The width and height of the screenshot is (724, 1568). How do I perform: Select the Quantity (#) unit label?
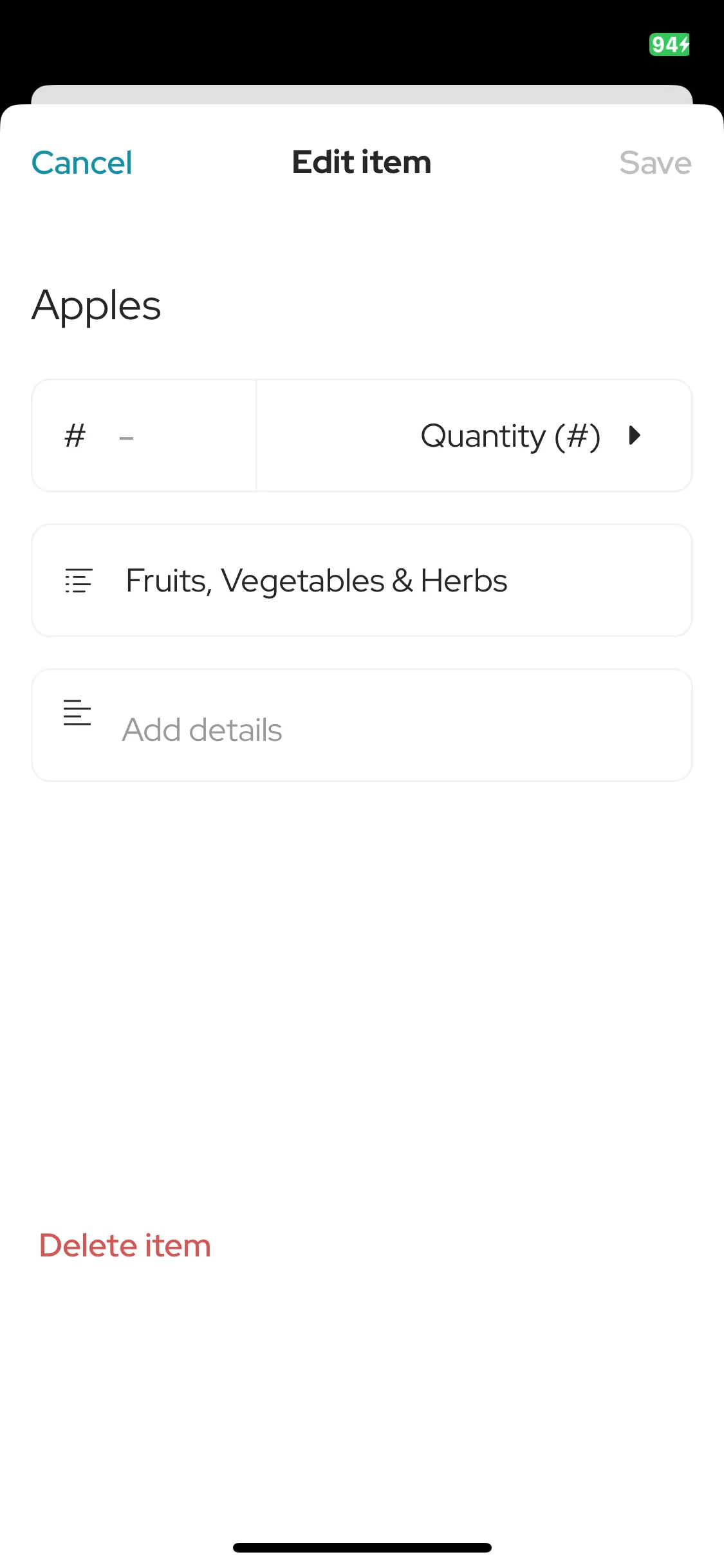[510, 436]
